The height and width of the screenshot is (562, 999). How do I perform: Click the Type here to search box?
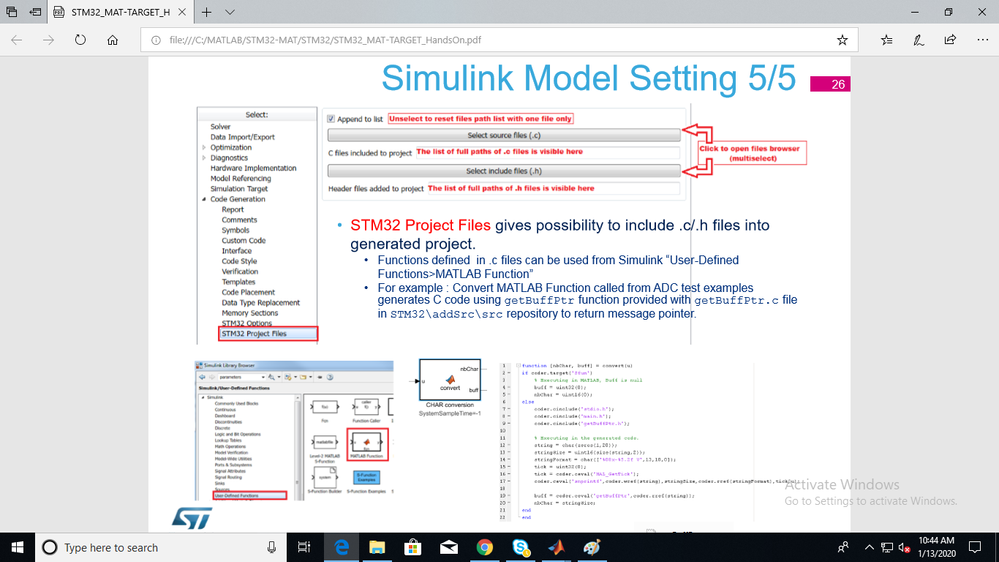(x=159, y=547)
